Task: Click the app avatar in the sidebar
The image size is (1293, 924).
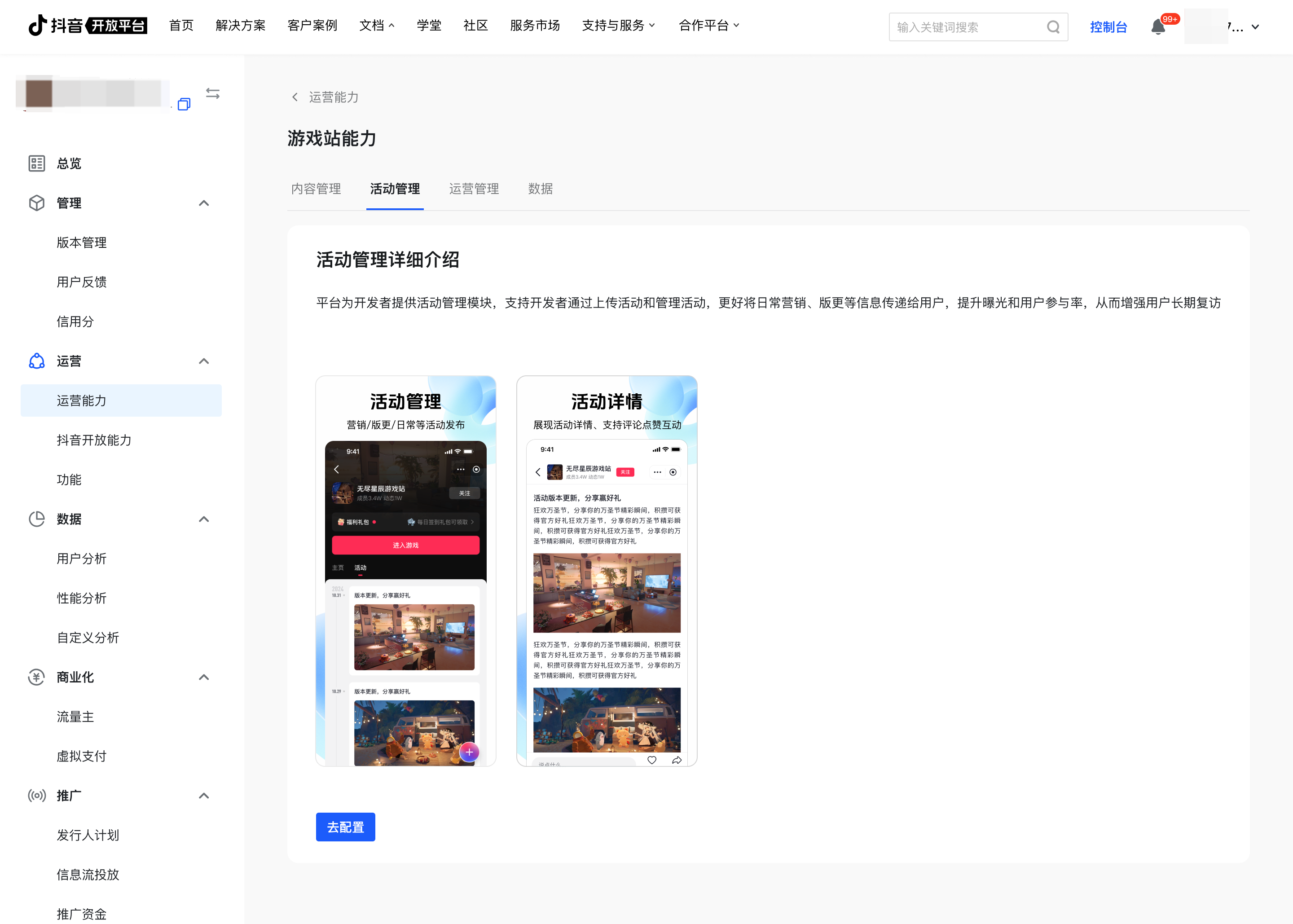Action: [39, 93]
